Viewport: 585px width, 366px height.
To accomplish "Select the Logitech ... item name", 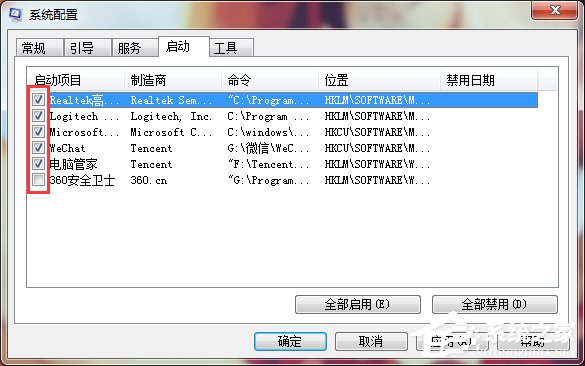I will coord(84,116).
